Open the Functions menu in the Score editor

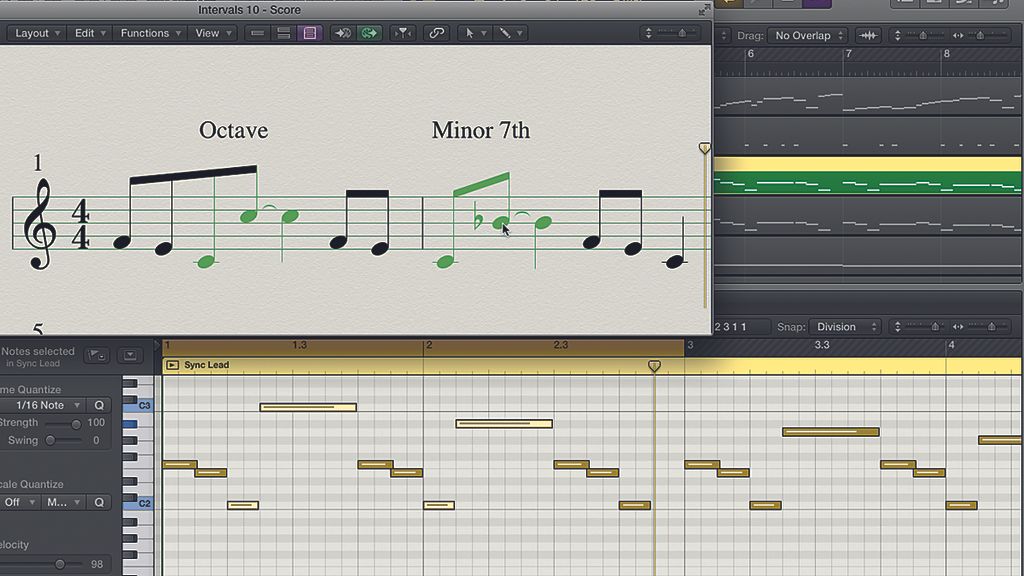148,33
